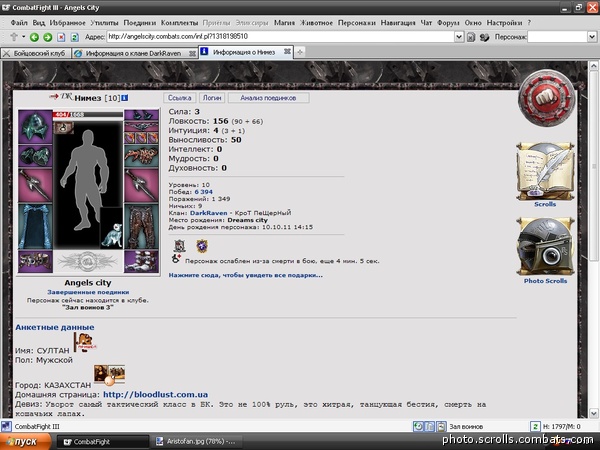Open the Персонаж combo box dropdown
Image resolution: width=600 pixels, height=450 pixels.
592,37
